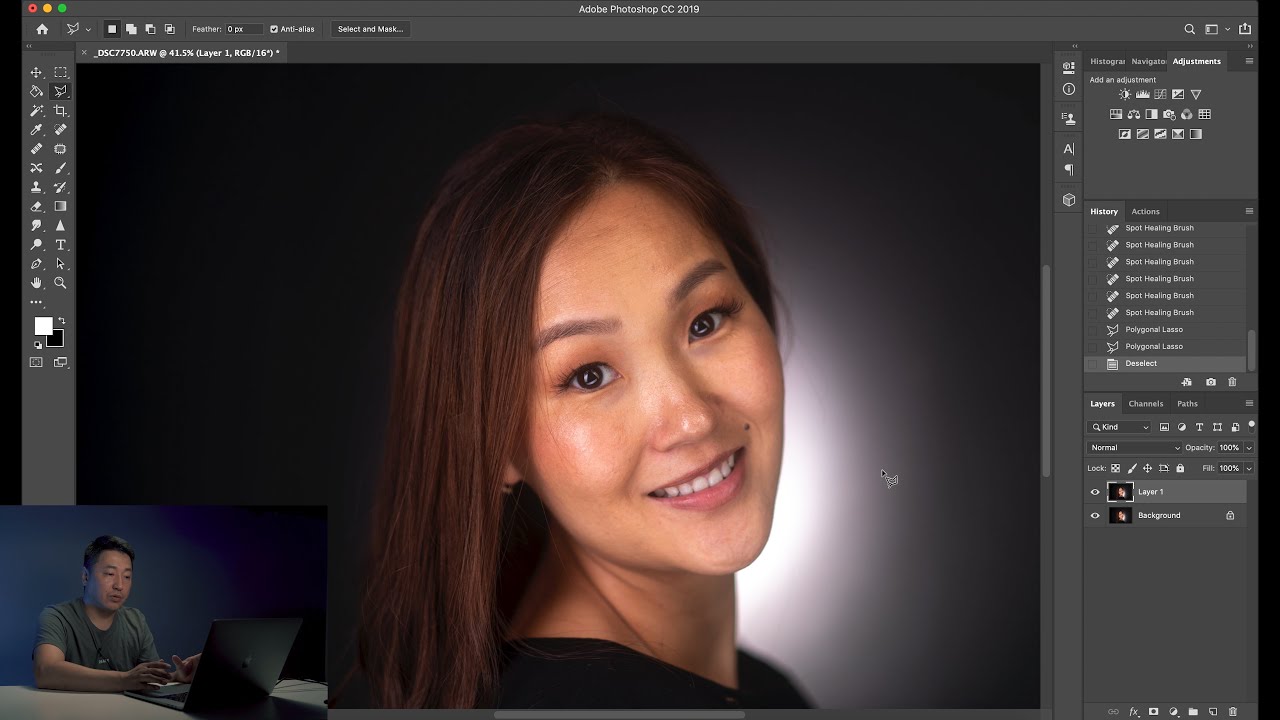
Task: Click the Feather input field
Action: [244, 29]
